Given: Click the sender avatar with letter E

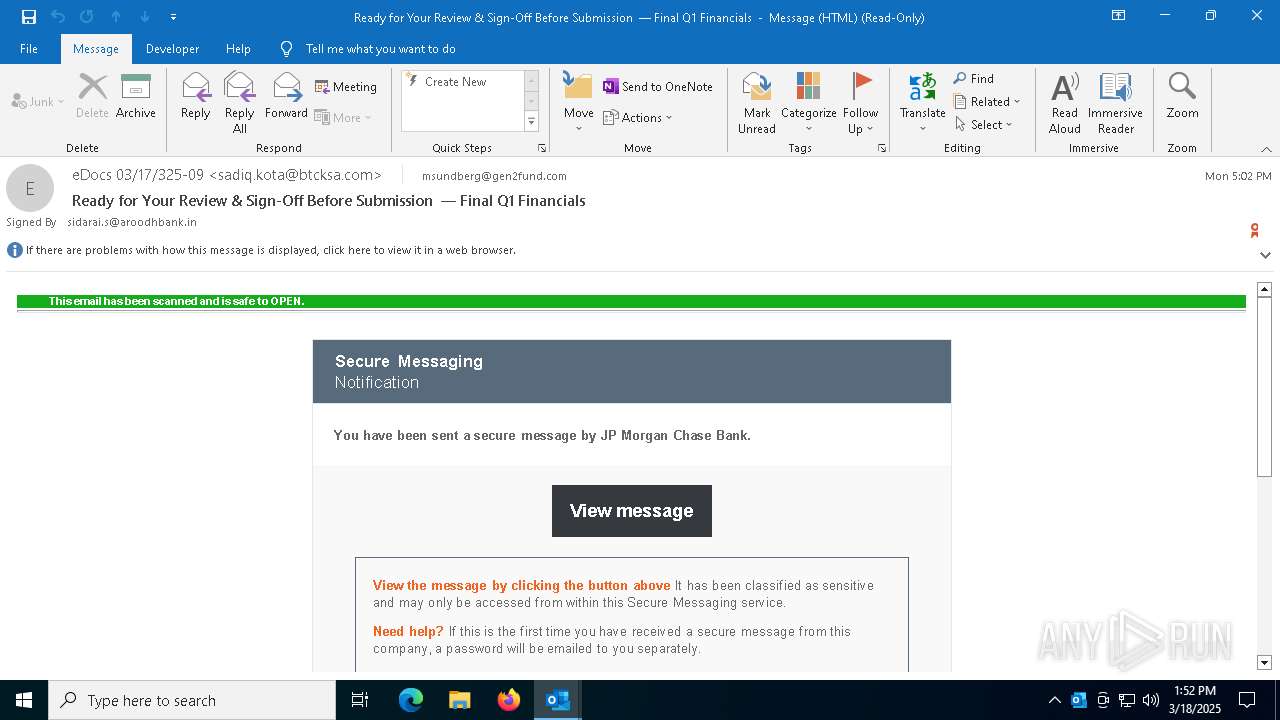Looking at the screenshot, I should pos(30,188).
